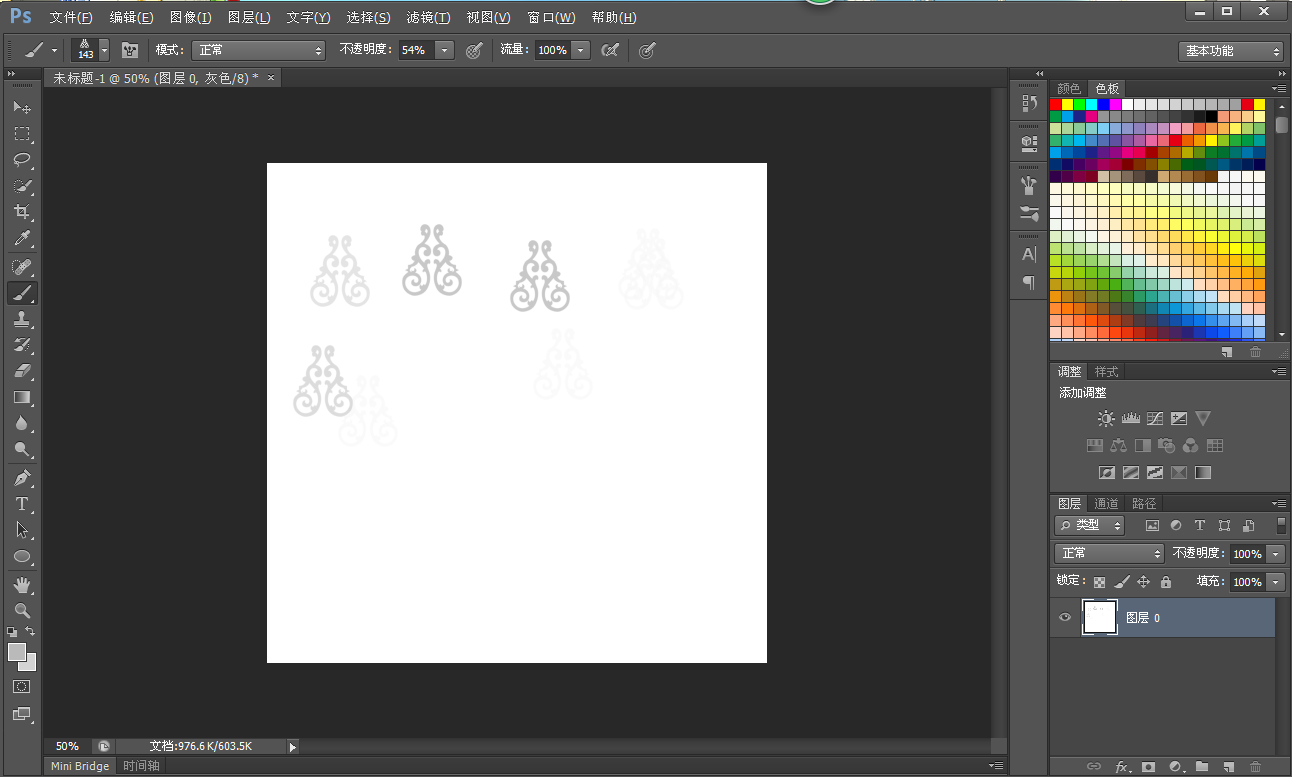Select the Lasso tool

(22, 160)
